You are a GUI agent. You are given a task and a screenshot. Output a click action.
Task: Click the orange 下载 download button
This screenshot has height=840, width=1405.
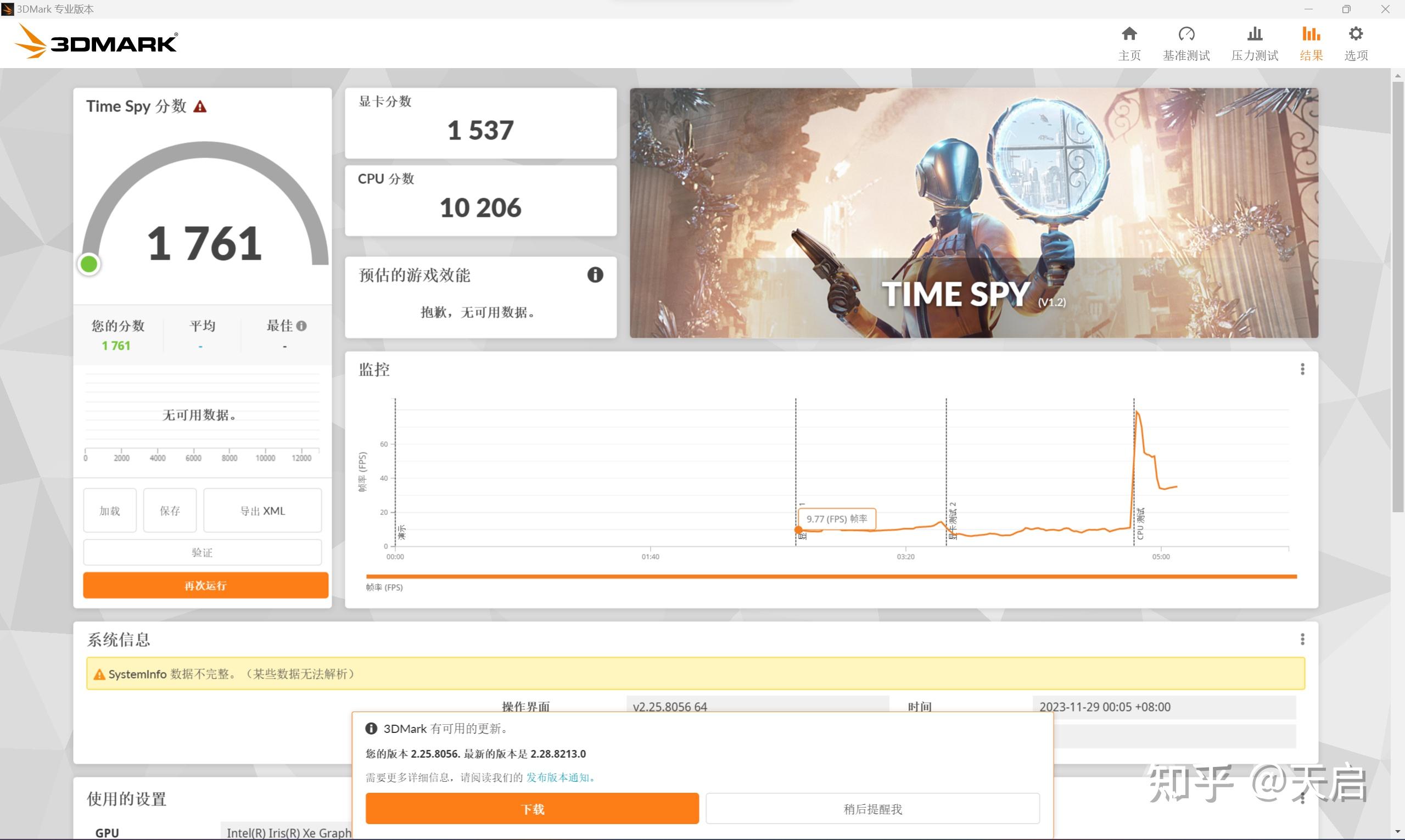pyautogui.click(x=532, y=809)
